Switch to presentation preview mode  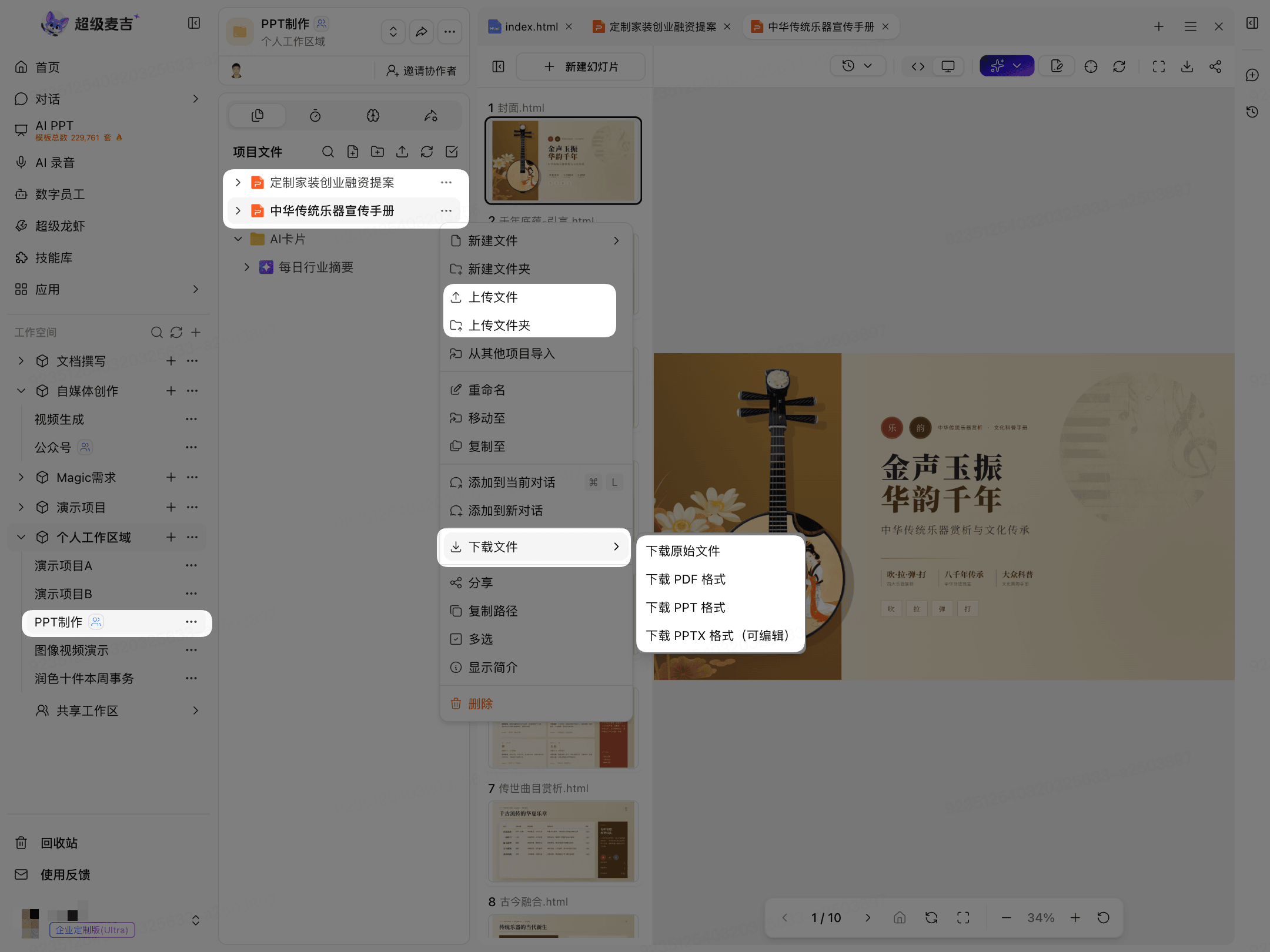pyautogui.click(x=948, y=66)
